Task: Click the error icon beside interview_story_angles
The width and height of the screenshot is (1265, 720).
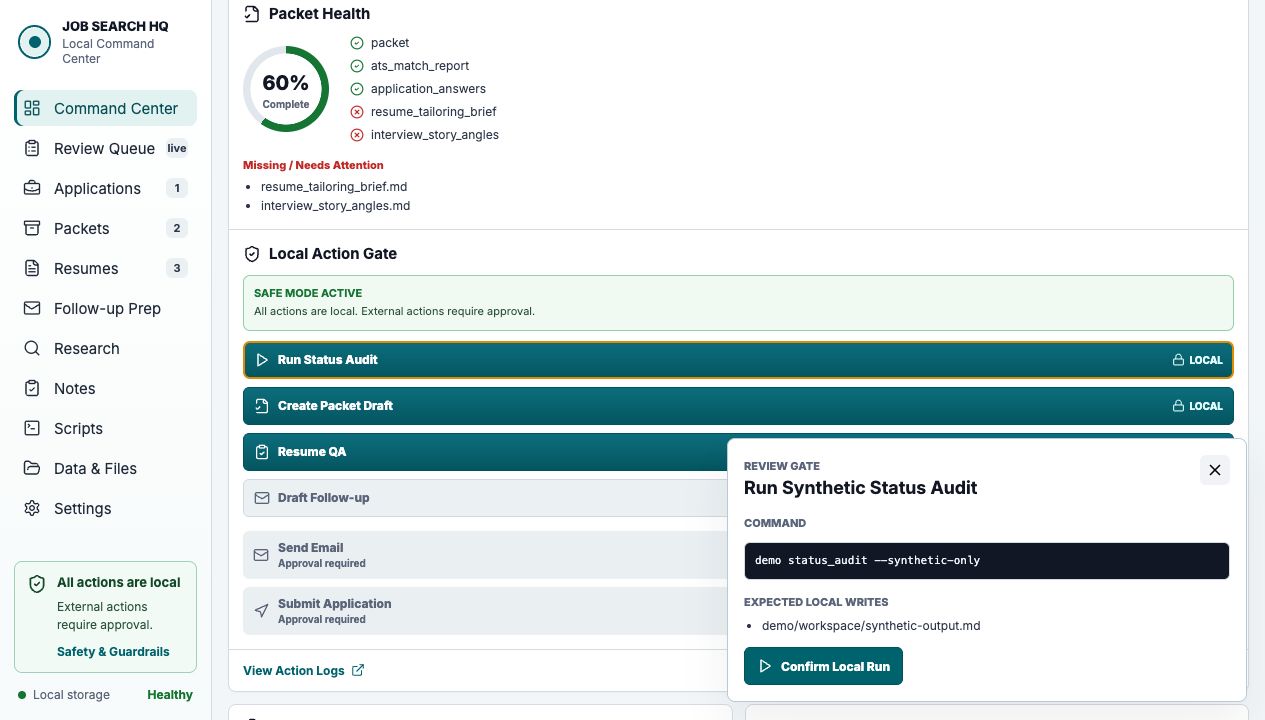Action: (x=357, y=135)
